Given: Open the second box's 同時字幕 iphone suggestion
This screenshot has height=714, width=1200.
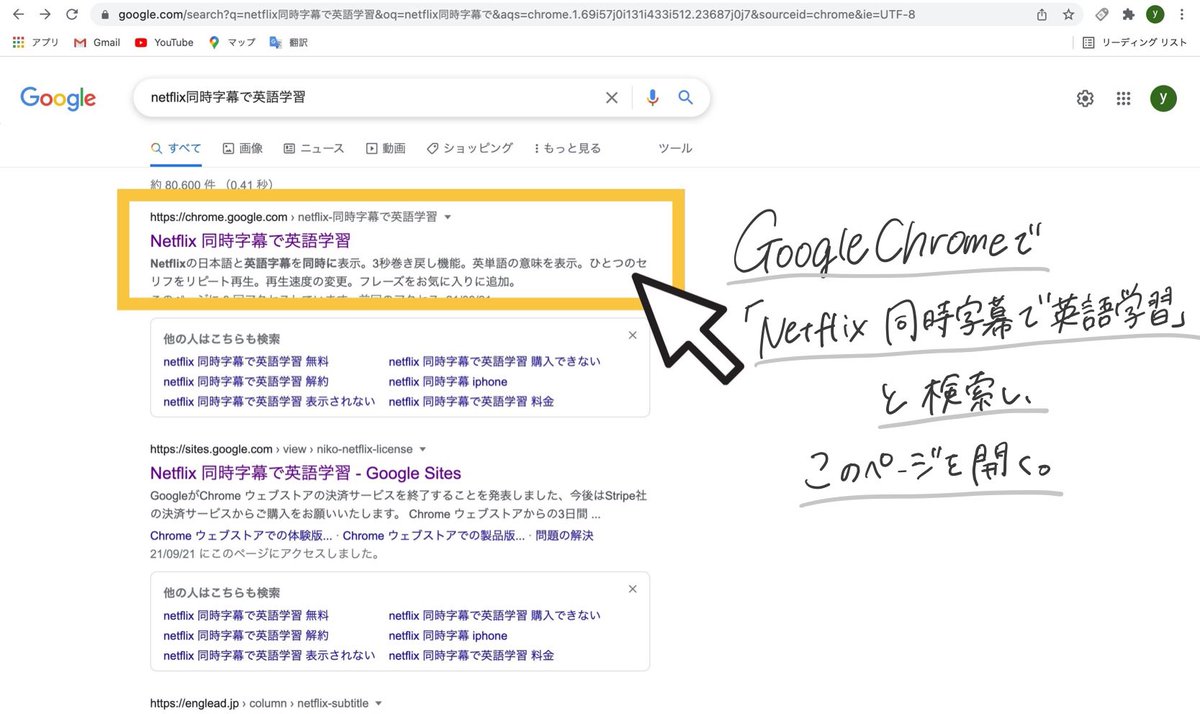Looking at the screenshot, I should click(x=448, y=635).
